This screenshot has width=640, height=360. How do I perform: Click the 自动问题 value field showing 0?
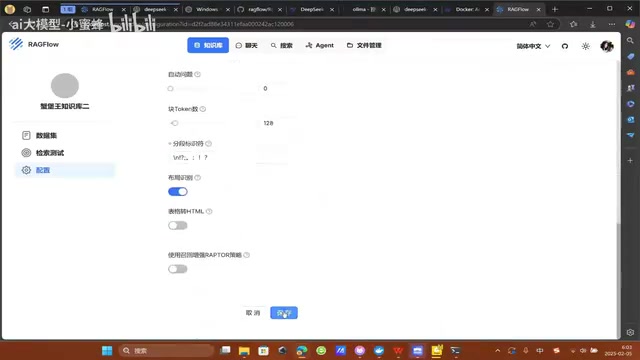click(273, 89)
